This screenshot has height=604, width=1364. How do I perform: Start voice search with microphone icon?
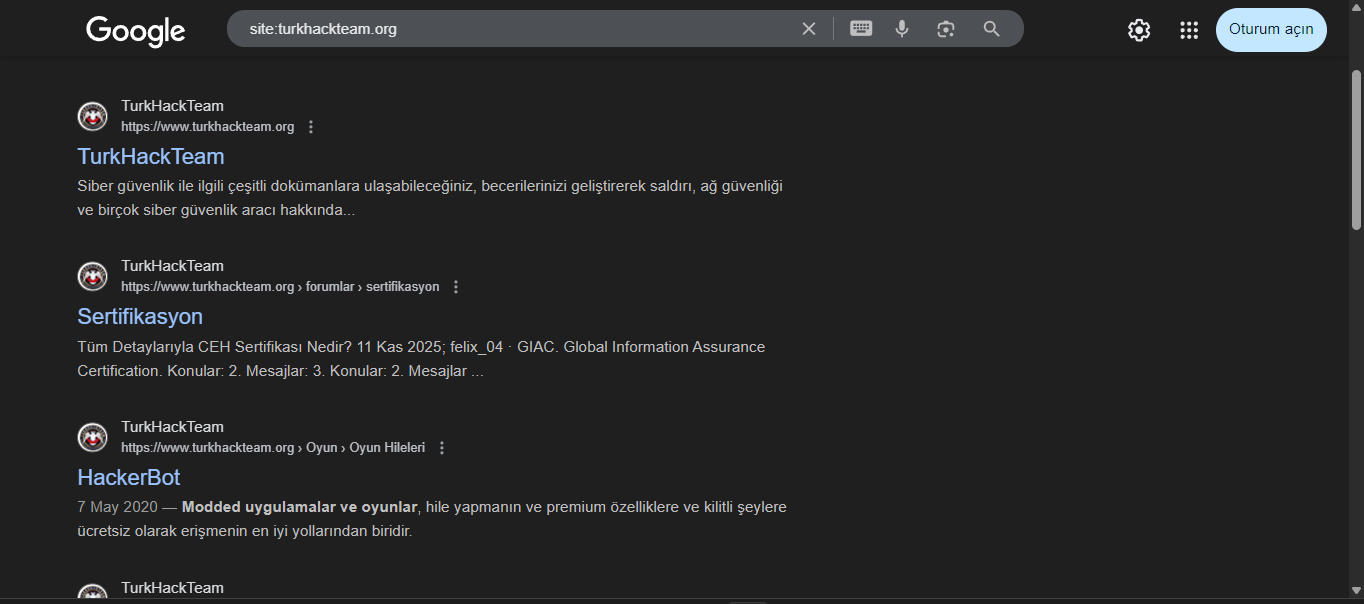coord(902,29)
